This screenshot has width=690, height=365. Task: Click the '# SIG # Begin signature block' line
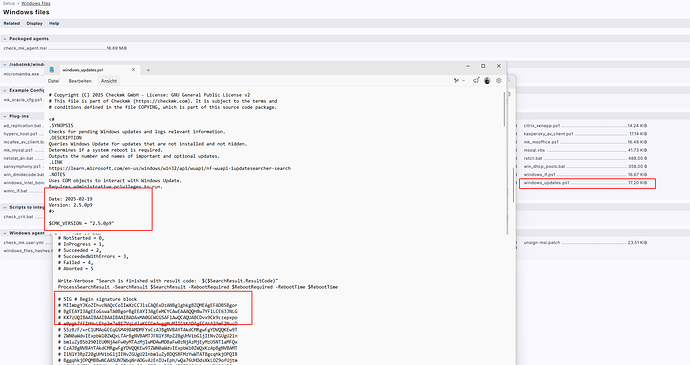point(97,299)
